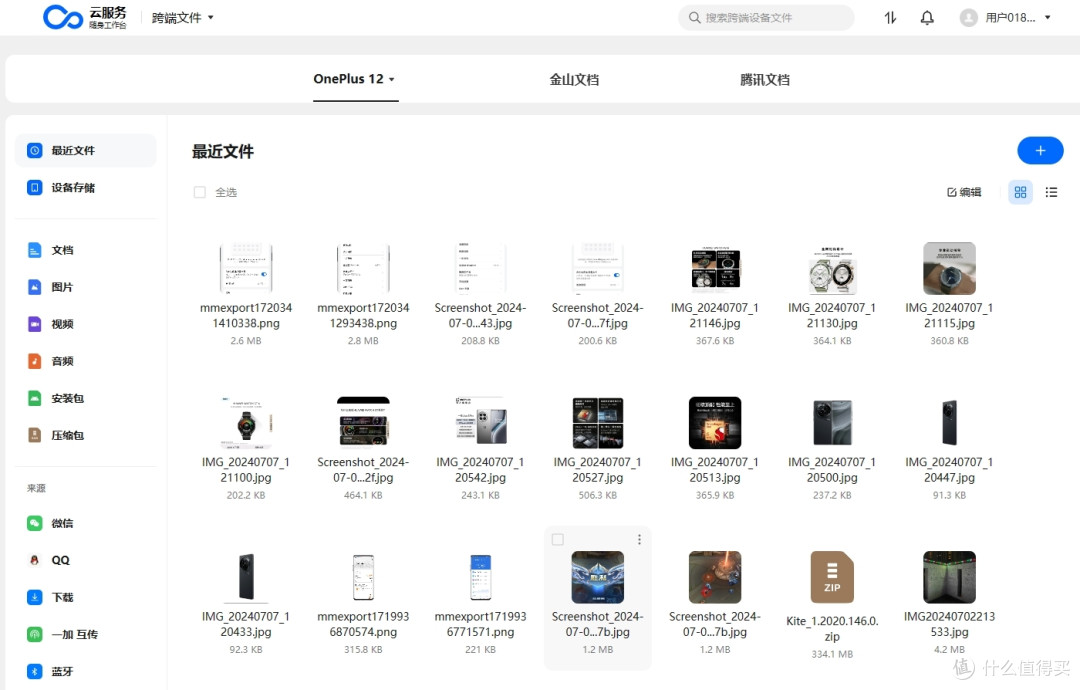Open IMG20240702213533.jpg thumbnail
Viewport: 1080px width, 690px height.
coord(949,577)
